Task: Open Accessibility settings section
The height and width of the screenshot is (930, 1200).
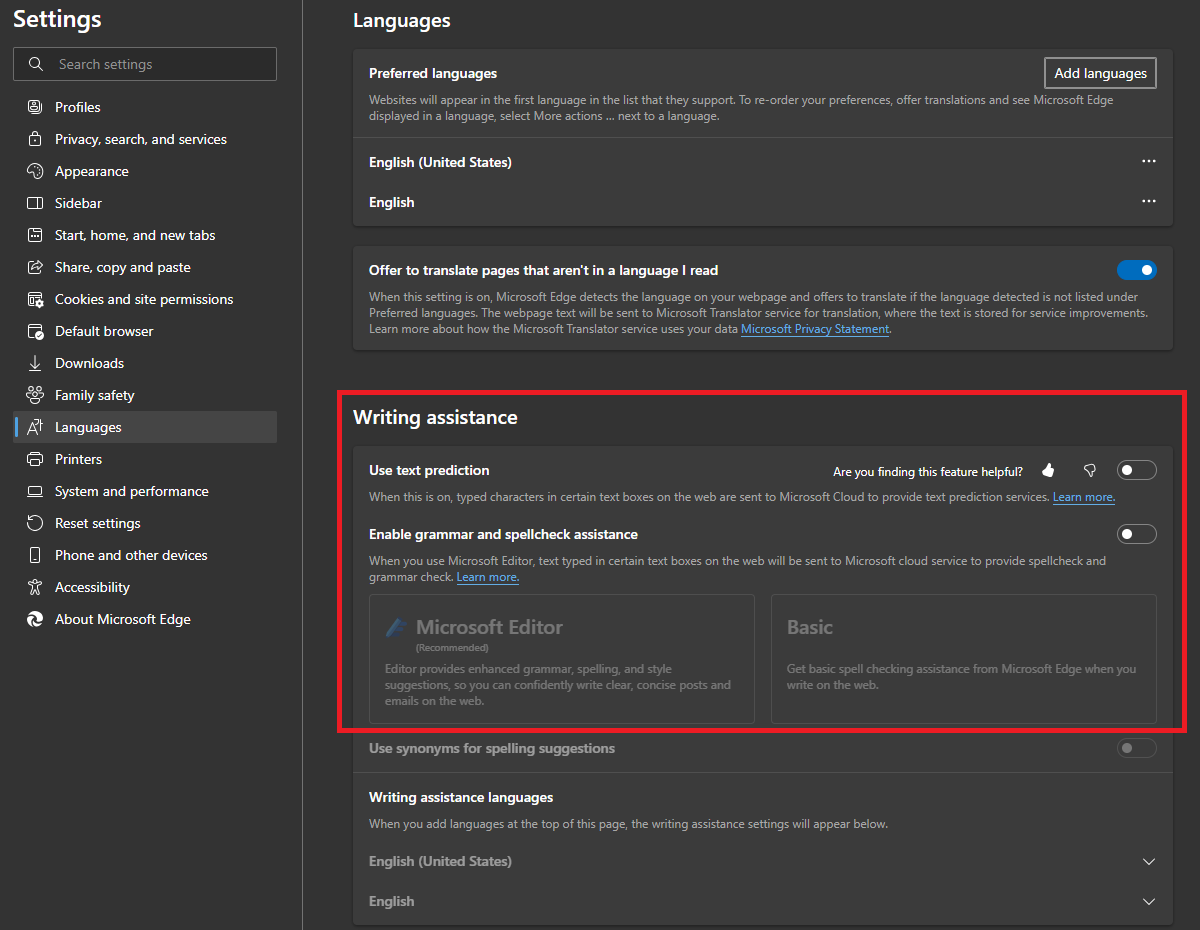Action: [x=145, y=587]
